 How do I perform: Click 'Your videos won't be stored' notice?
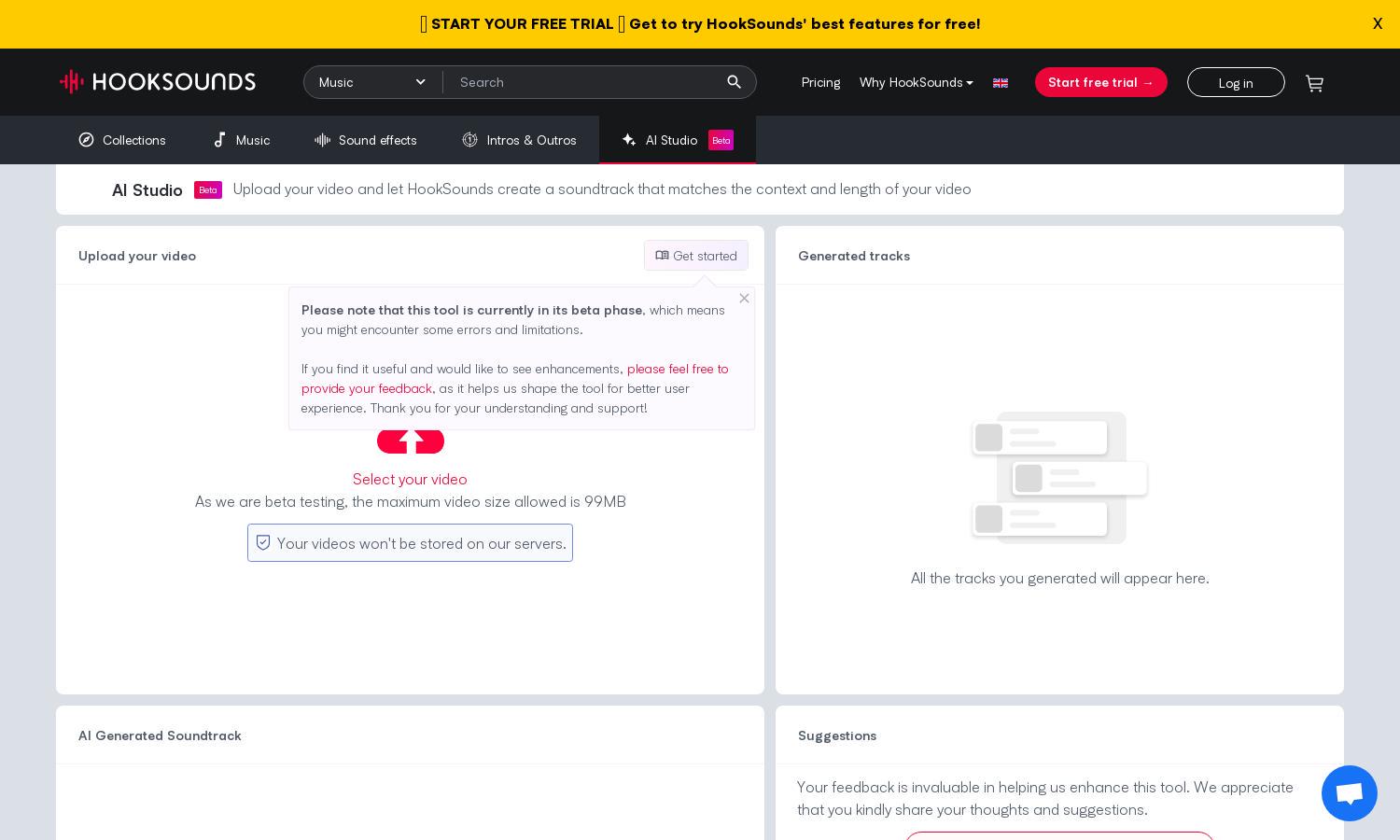[x=410, y=543]
